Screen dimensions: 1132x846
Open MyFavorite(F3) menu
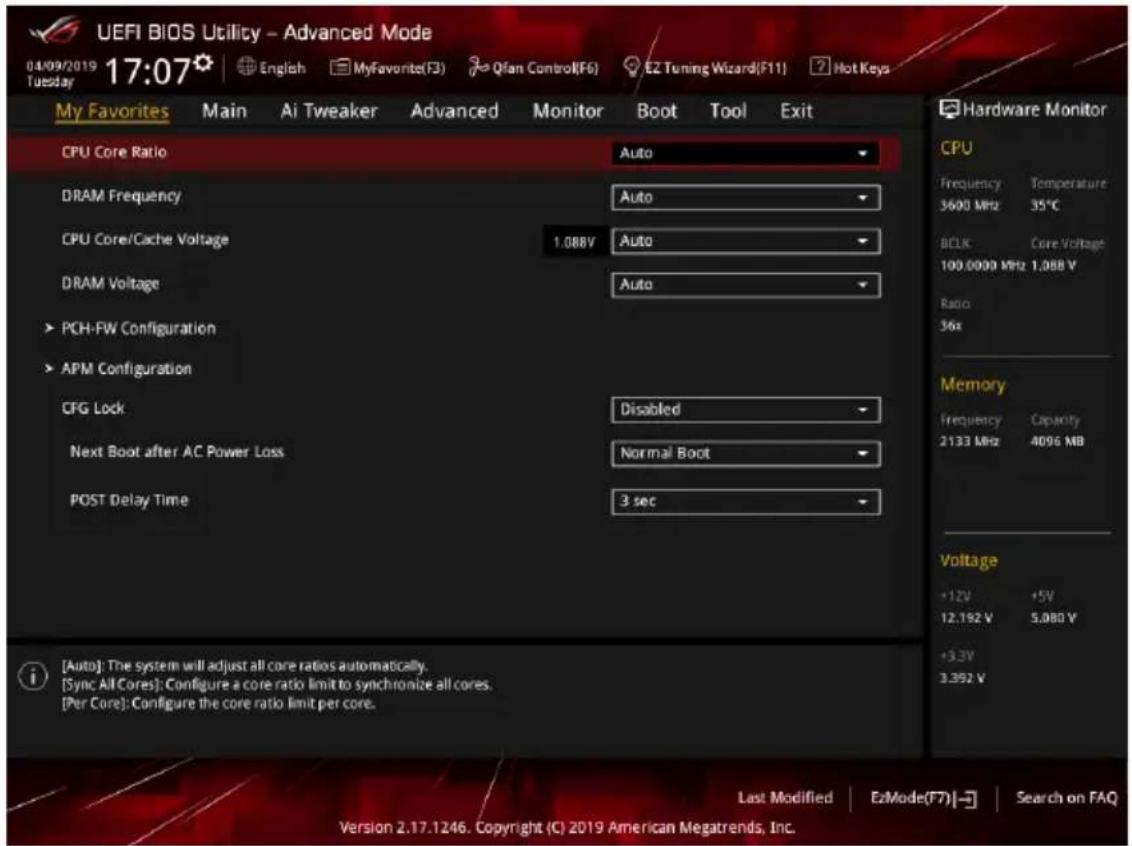point(388,68)
